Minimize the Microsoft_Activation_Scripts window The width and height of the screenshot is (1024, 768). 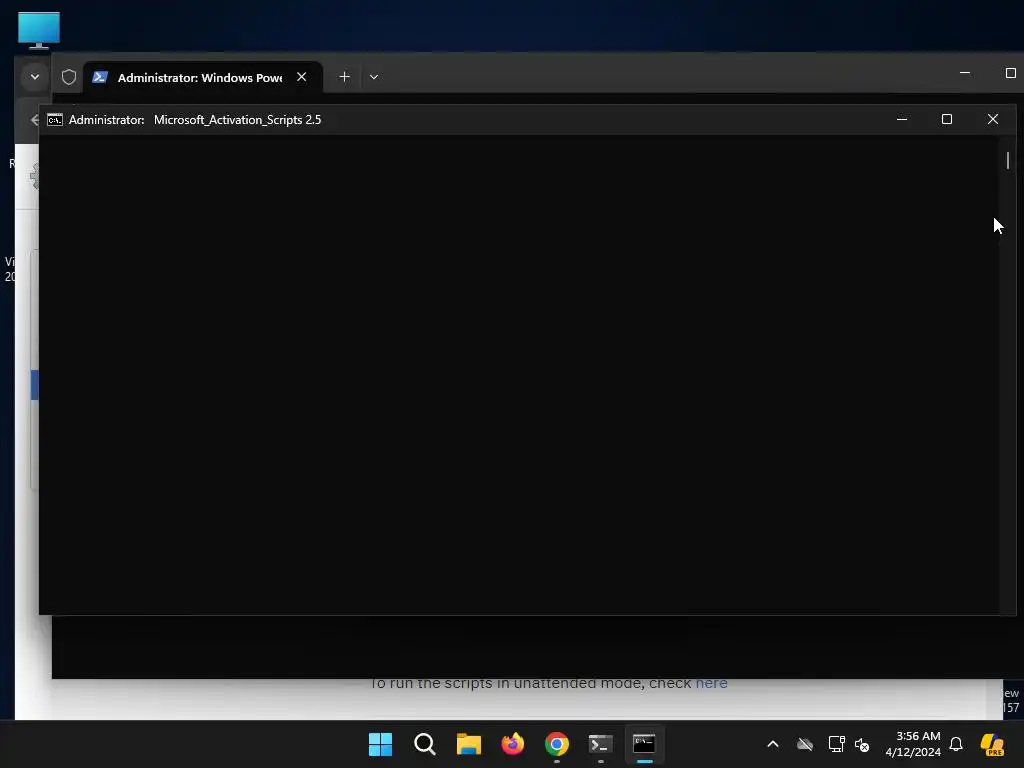(902, 120)
